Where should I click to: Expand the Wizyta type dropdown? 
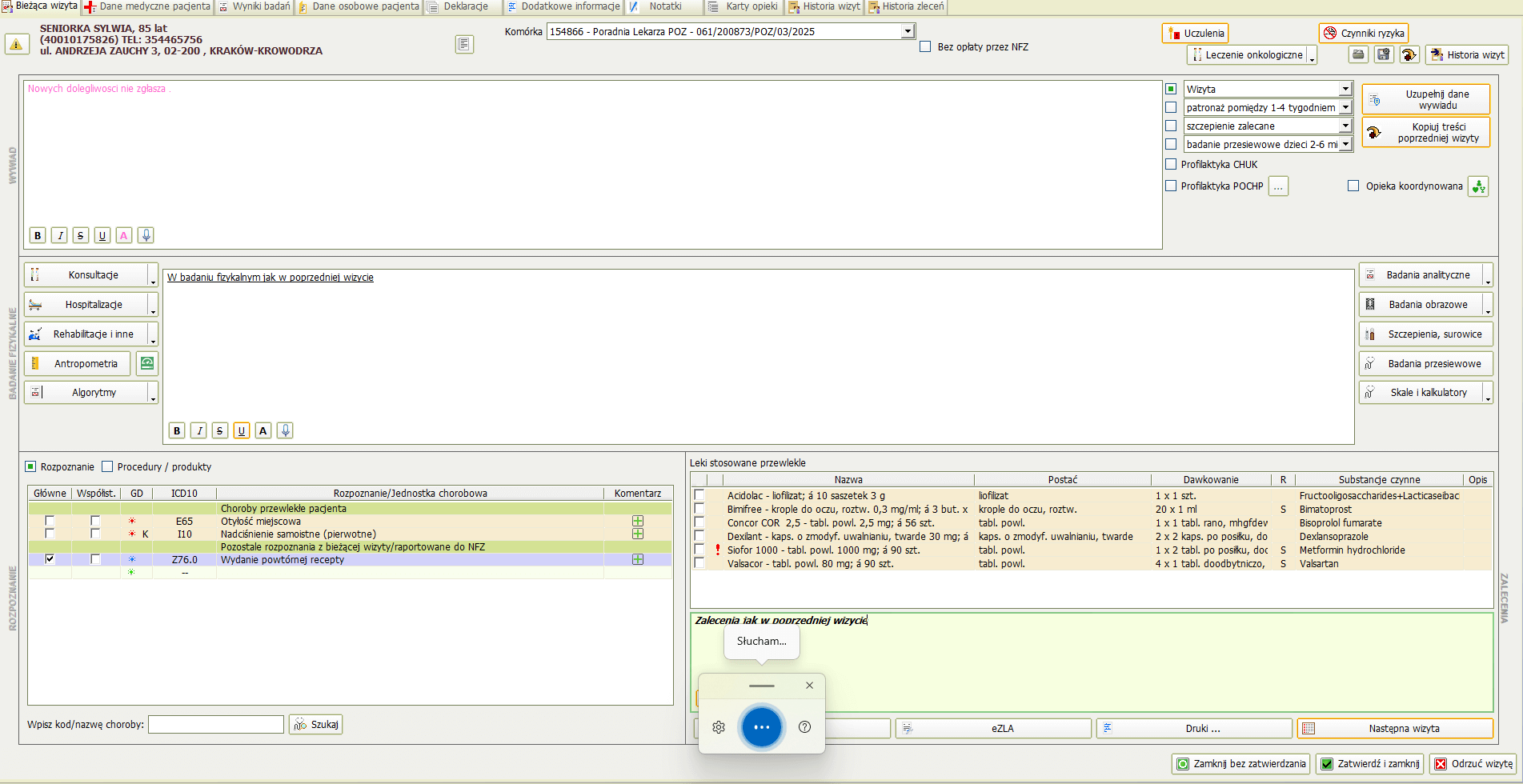1345,90
